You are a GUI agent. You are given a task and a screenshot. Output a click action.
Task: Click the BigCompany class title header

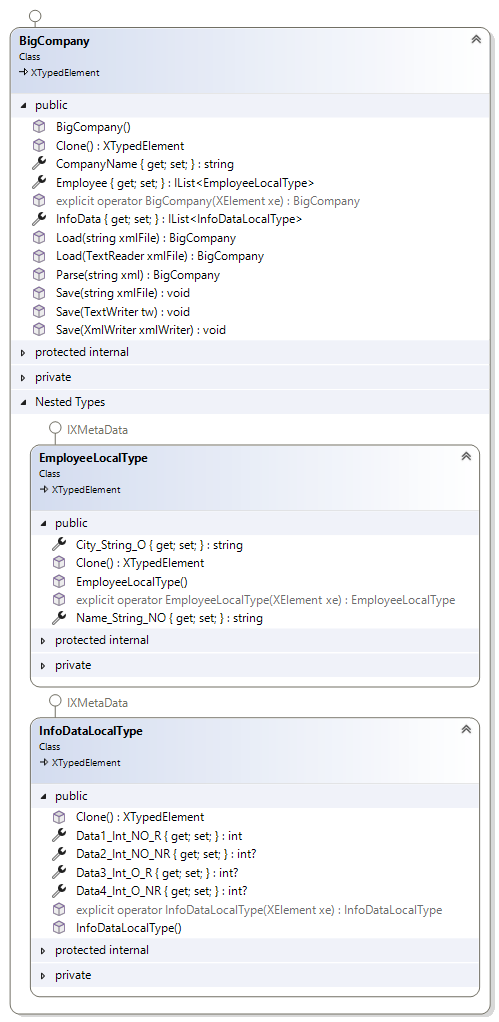click(55, 41)
